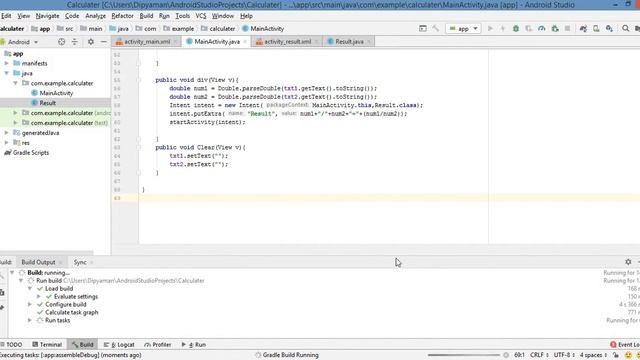Click the Event Log icon
The image size is (640, 360).
(x=613, y=344)
